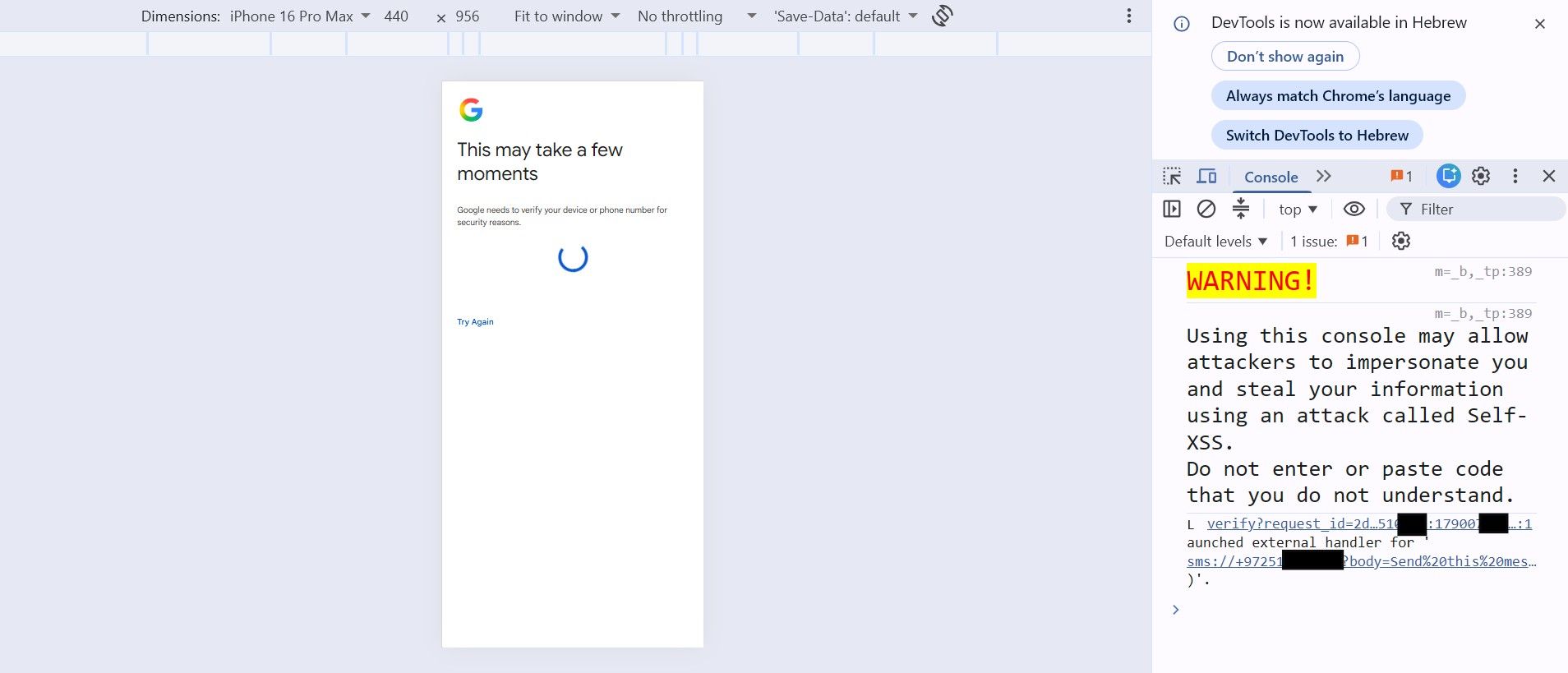The width and height of the screenshot is (1568, 673).
Task: Close the DevTools panel
Action: [1549, 176]
